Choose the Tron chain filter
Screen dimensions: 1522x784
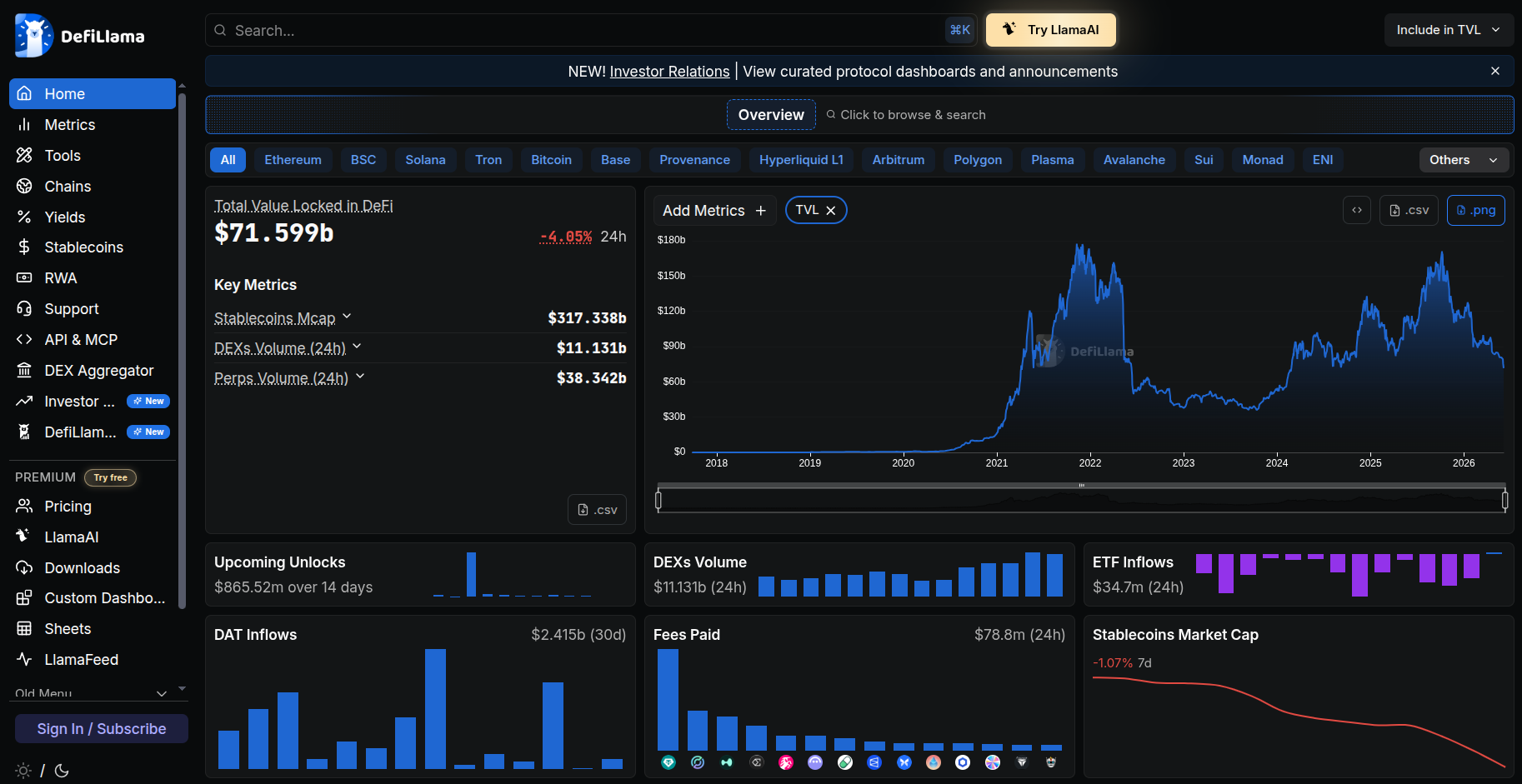(488, 160)
